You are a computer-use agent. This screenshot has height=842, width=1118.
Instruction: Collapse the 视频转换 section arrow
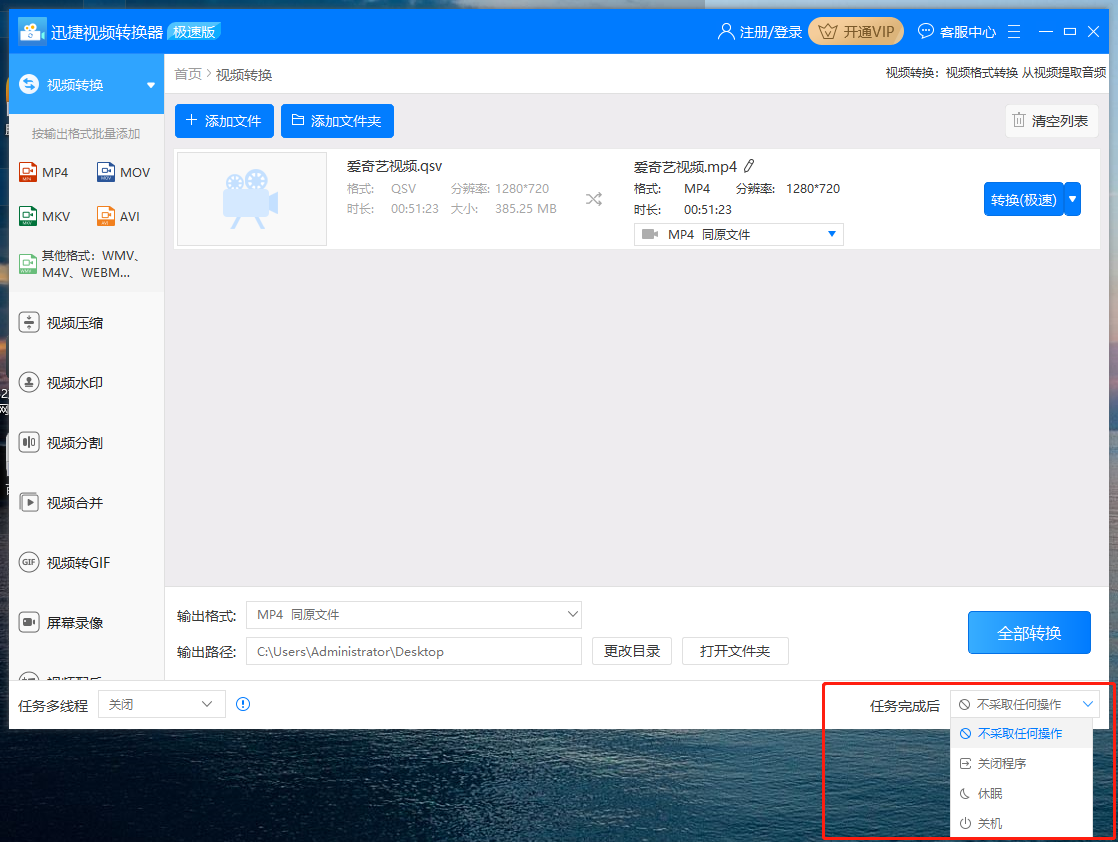coord(150,86)
